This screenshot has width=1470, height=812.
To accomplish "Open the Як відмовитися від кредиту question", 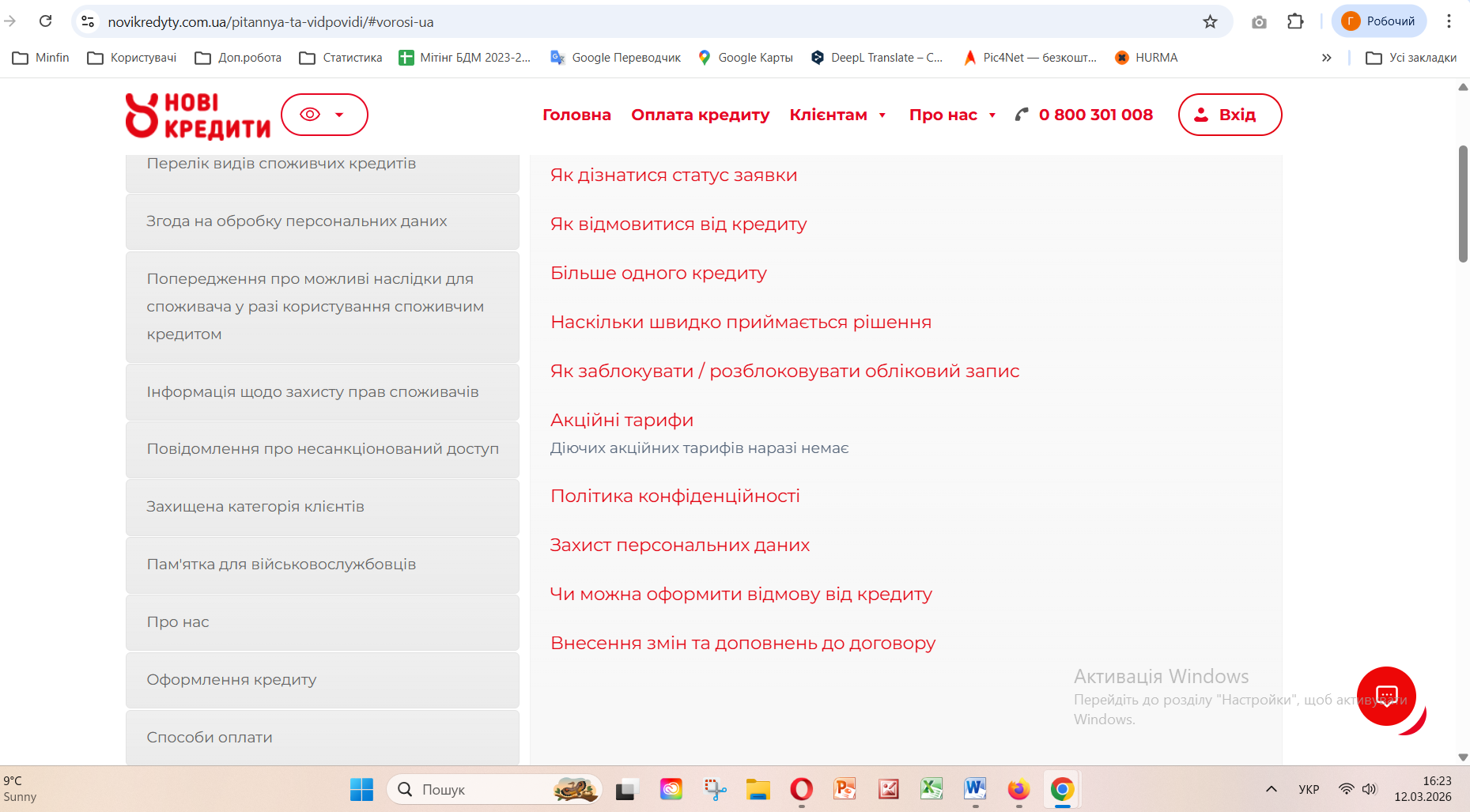I will [x=678, y=224].
